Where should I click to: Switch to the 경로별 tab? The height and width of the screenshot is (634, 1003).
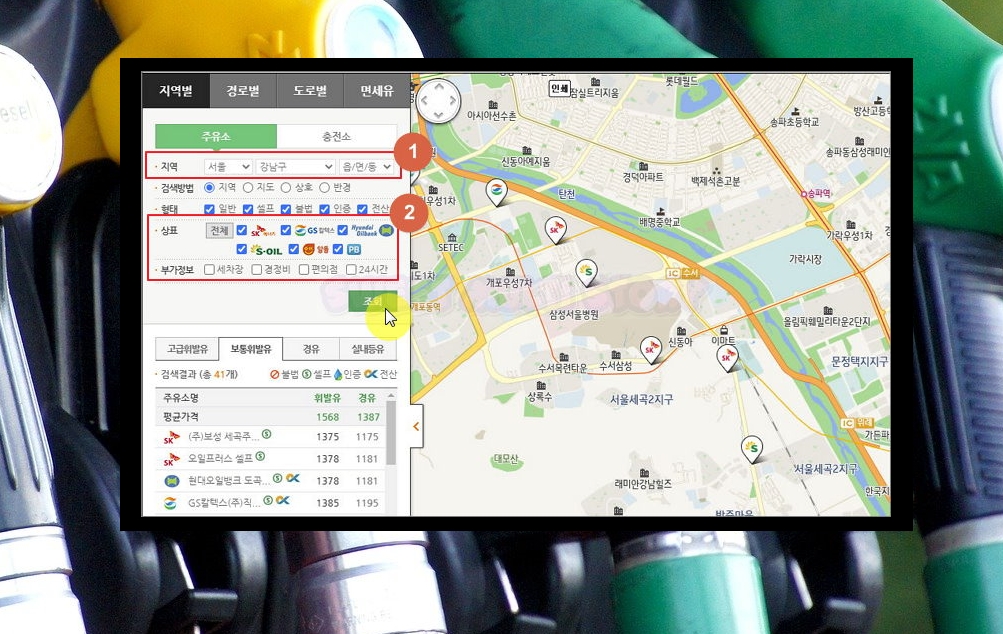[243, 91]
